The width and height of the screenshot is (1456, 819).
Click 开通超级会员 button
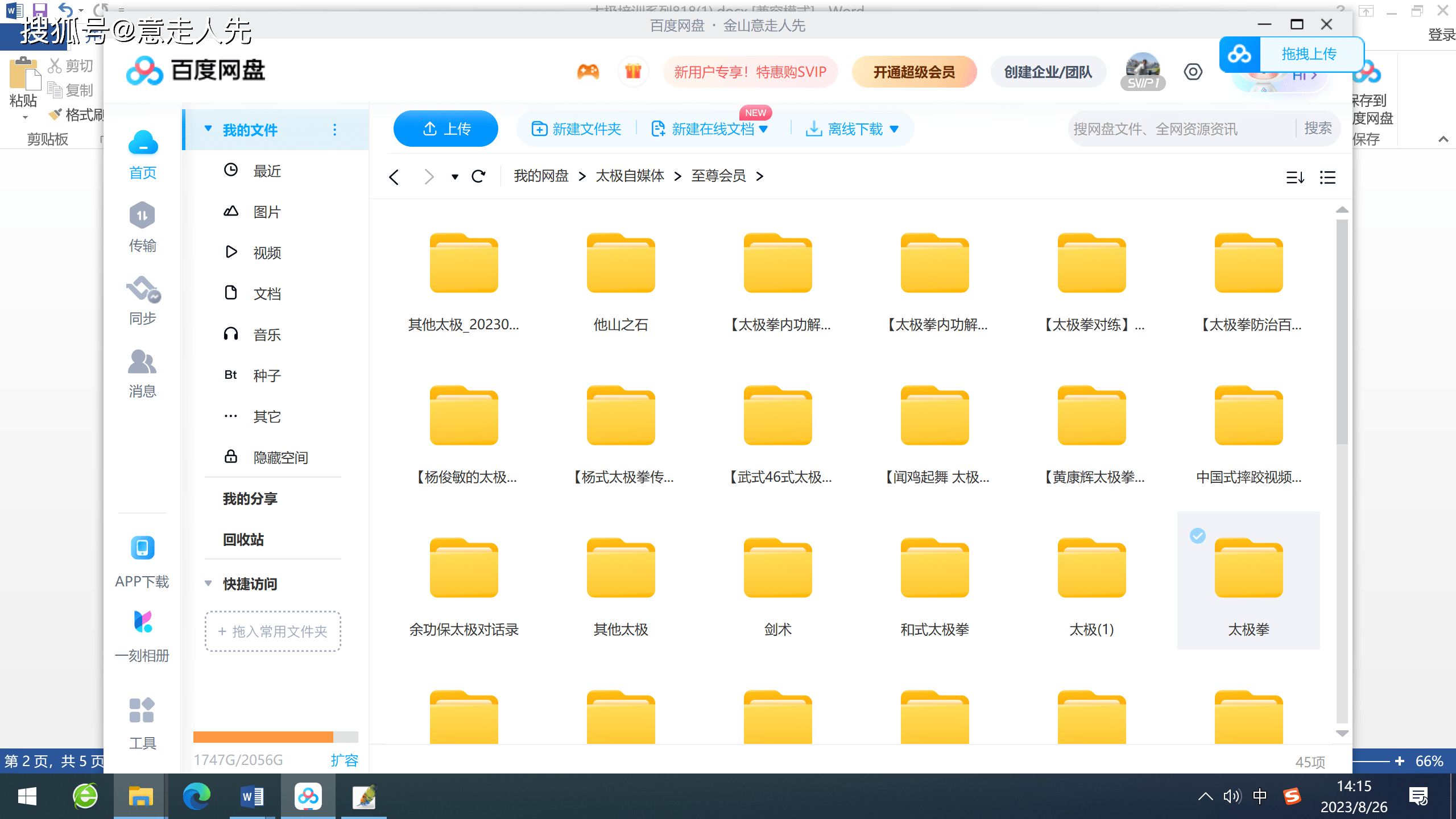click(x=914, y=72)
